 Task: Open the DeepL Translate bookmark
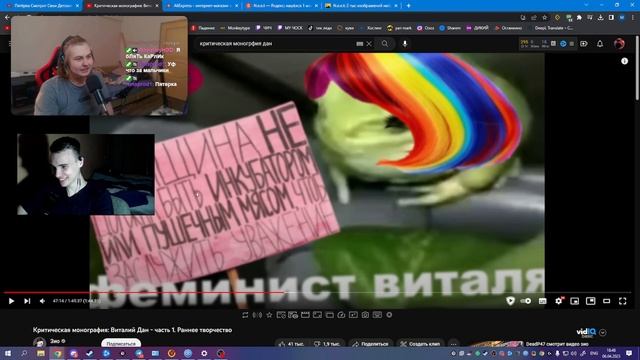click(551, 28)
